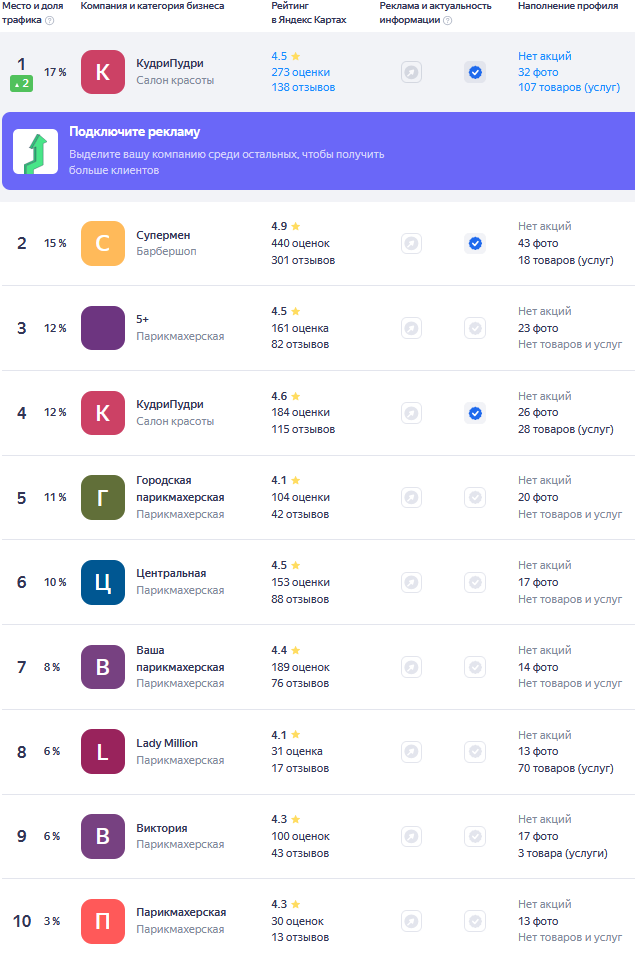Click grey verification mark in Ваша парикмахерская row
Screen dimensions: 635x960
[x=475, y=667]
